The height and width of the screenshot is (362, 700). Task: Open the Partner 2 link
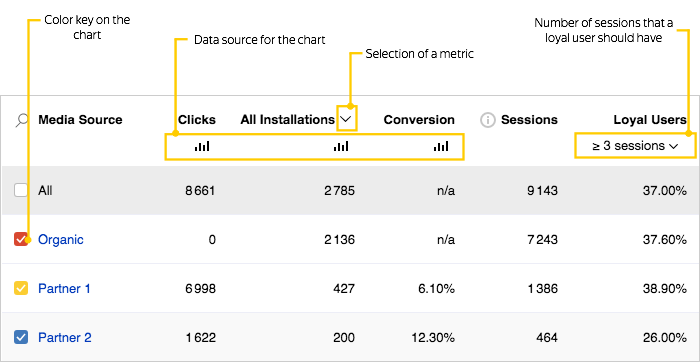click(65, 337)
